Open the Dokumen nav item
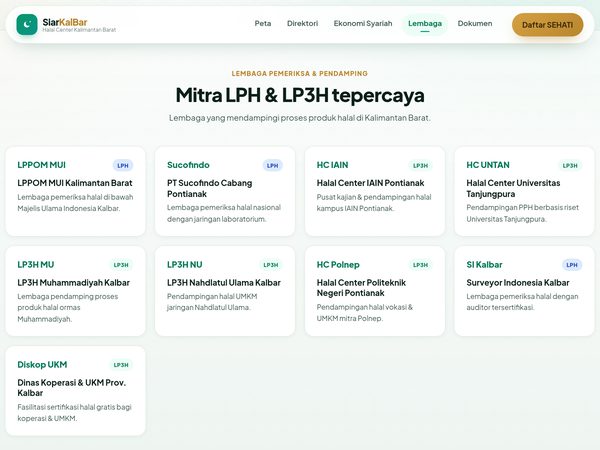The height and width of the screenshot is (450, 600). (x=475, y=23)
